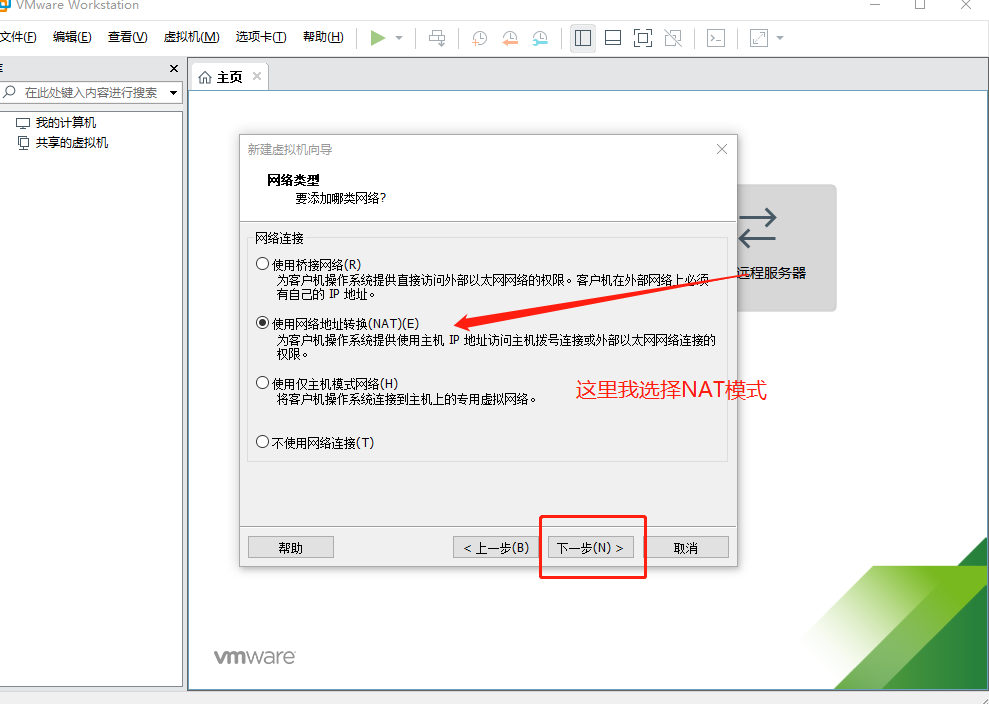The width and height of the screenshot is (989, 704).
Task: Select 使用桥接网络(R) radio button
Action: (x=262, y=264)
